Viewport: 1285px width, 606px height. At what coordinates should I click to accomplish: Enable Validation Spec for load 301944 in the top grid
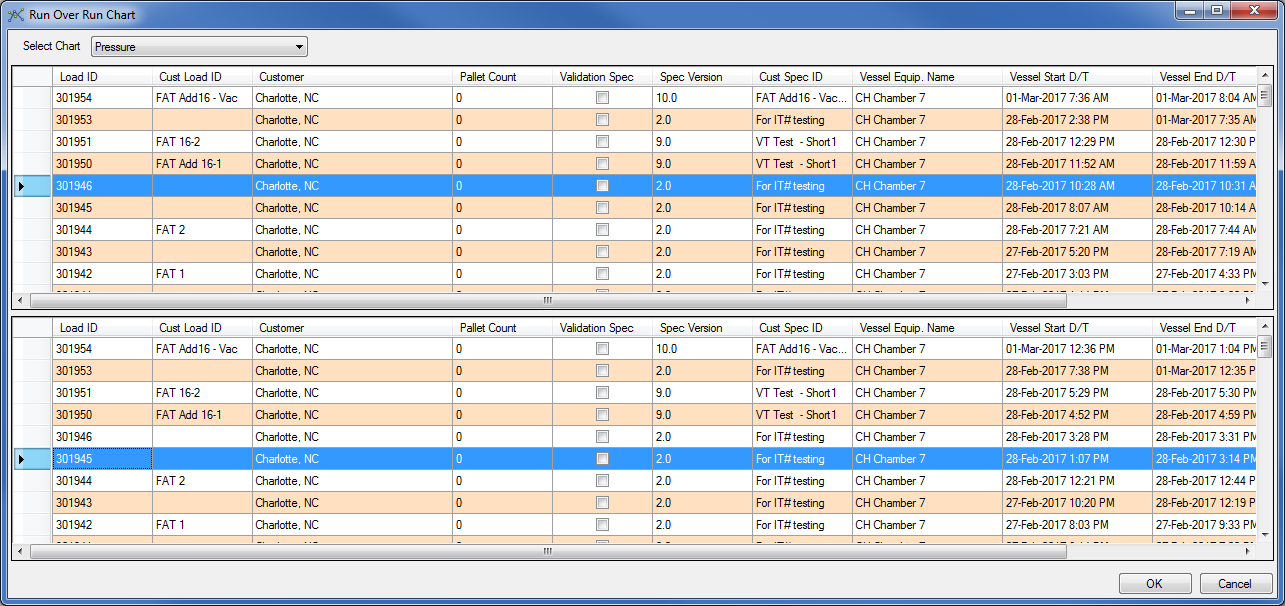[x=602, y=230]
